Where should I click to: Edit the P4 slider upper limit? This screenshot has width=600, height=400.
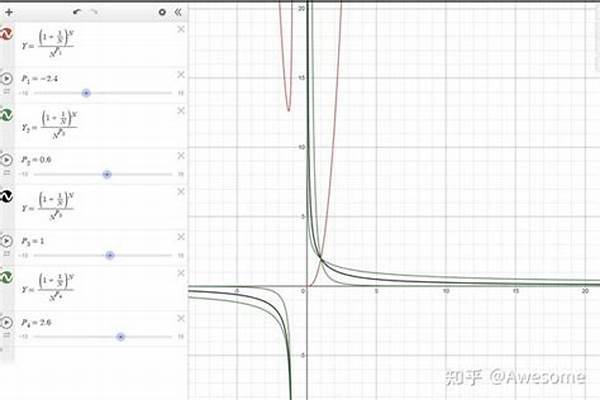pyautogui.click(x=181, y=337)
